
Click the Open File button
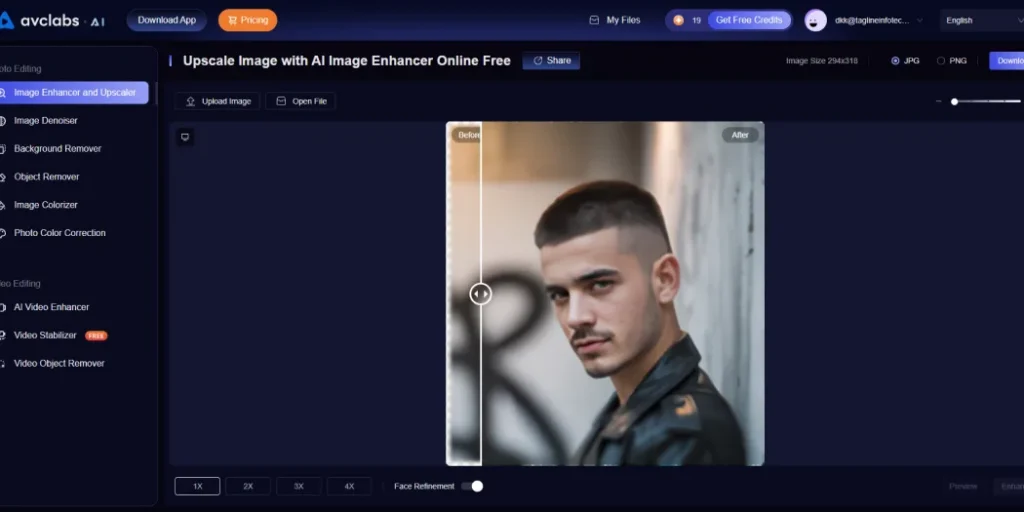click(x=300, y=101)
